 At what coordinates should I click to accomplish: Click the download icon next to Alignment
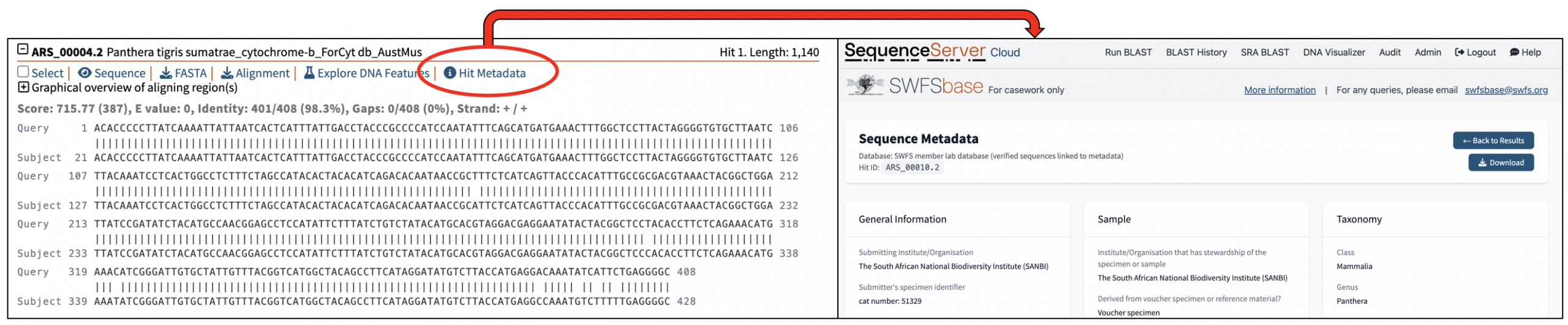pyautogui.click(x=227, y=73)
